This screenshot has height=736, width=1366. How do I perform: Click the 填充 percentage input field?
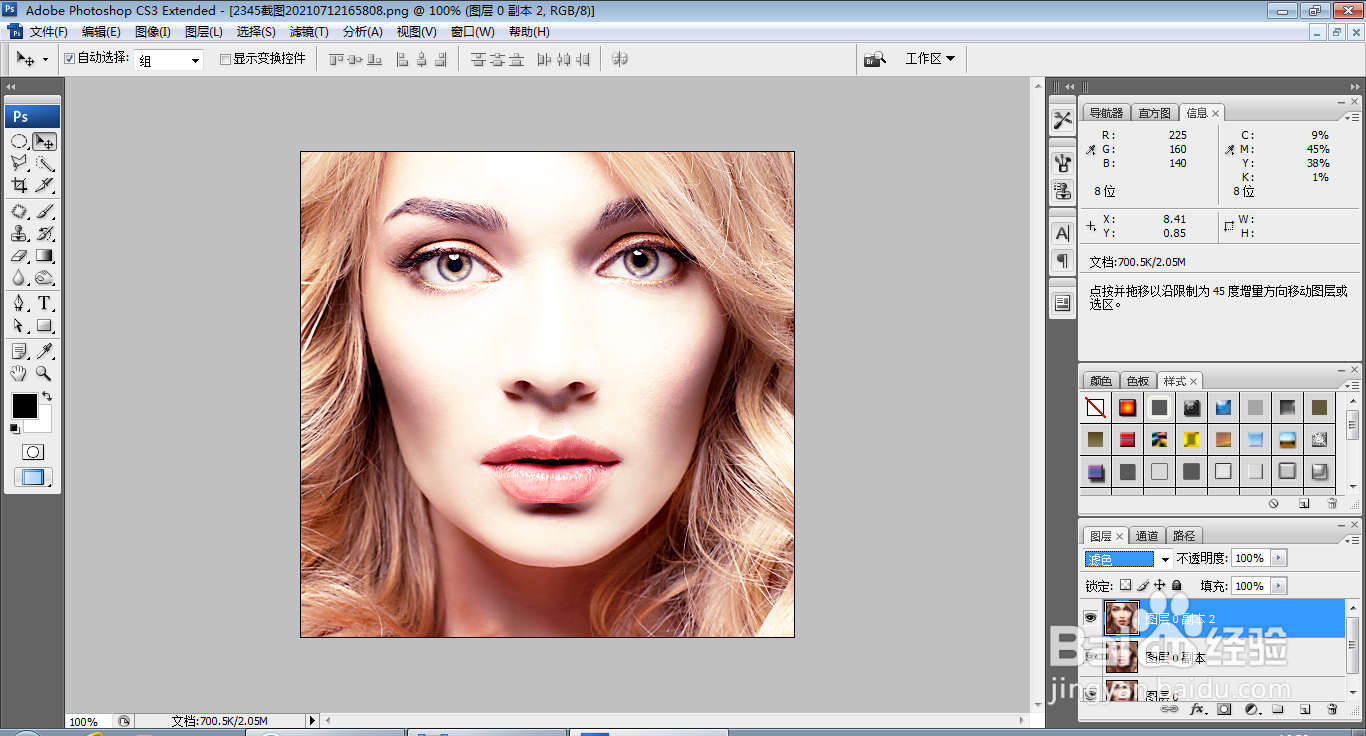tap(1249, 586)
